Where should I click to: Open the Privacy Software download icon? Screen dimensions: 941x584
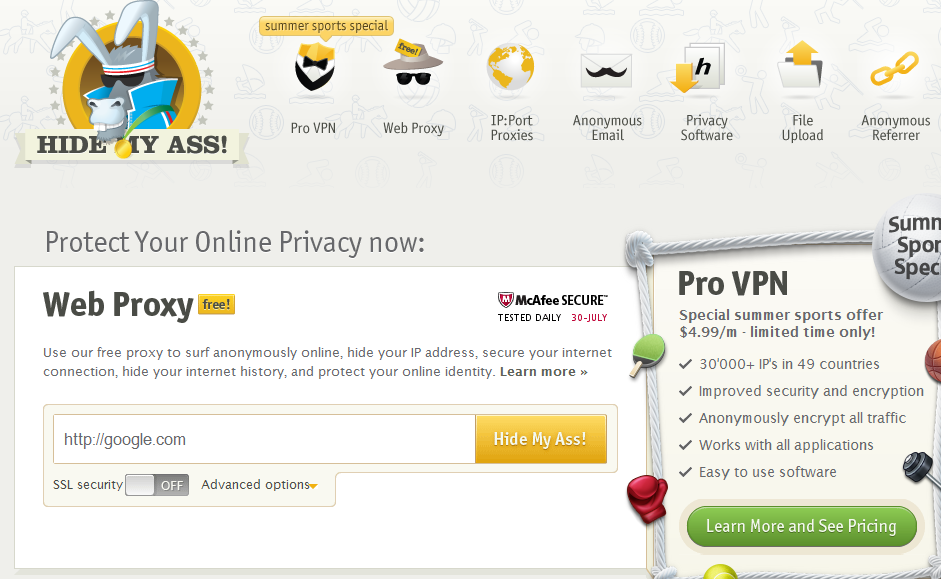click(697, 68)
